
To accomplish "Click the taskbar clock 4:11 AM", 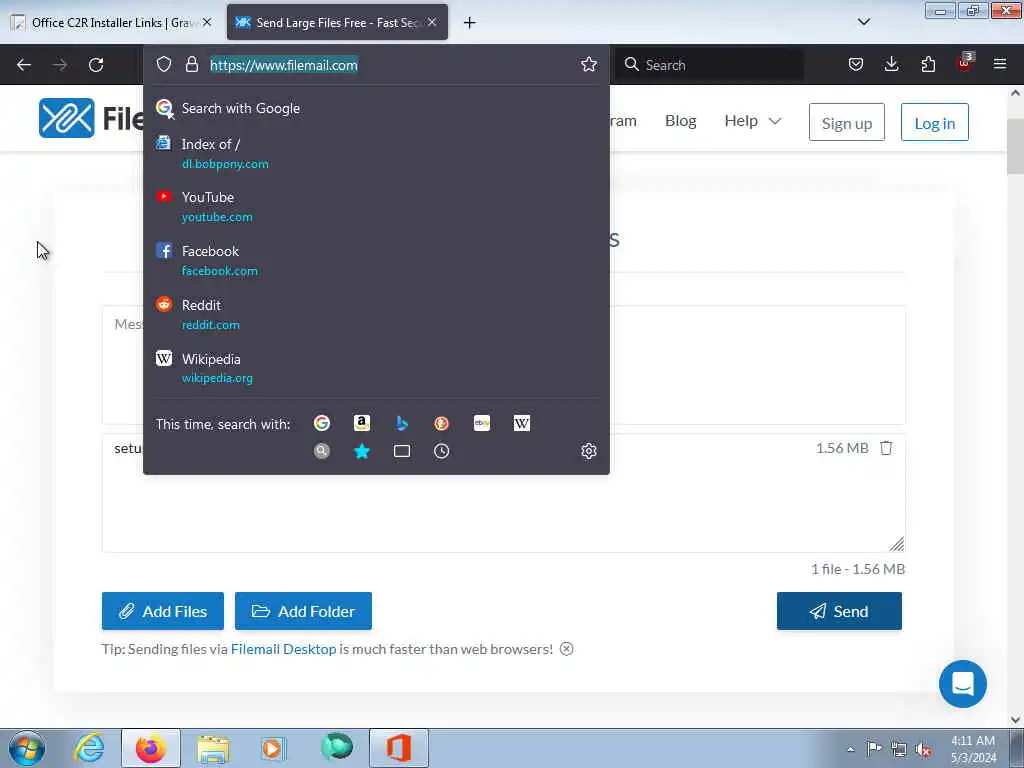I will point(973,749).
